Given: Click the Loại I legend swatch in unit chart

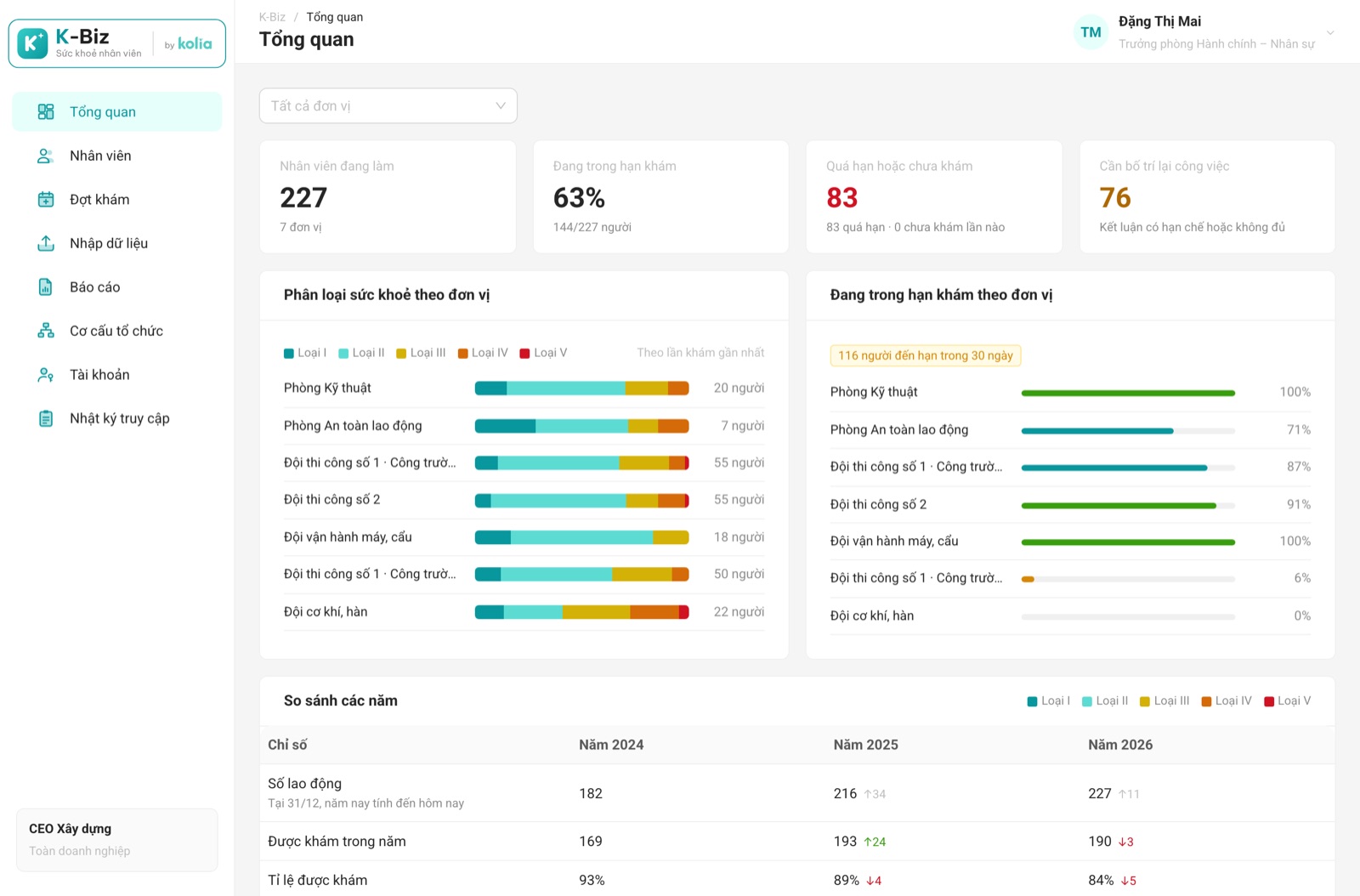Looking at the screenshot, I should pyautogui.click(x=289, y=354).
